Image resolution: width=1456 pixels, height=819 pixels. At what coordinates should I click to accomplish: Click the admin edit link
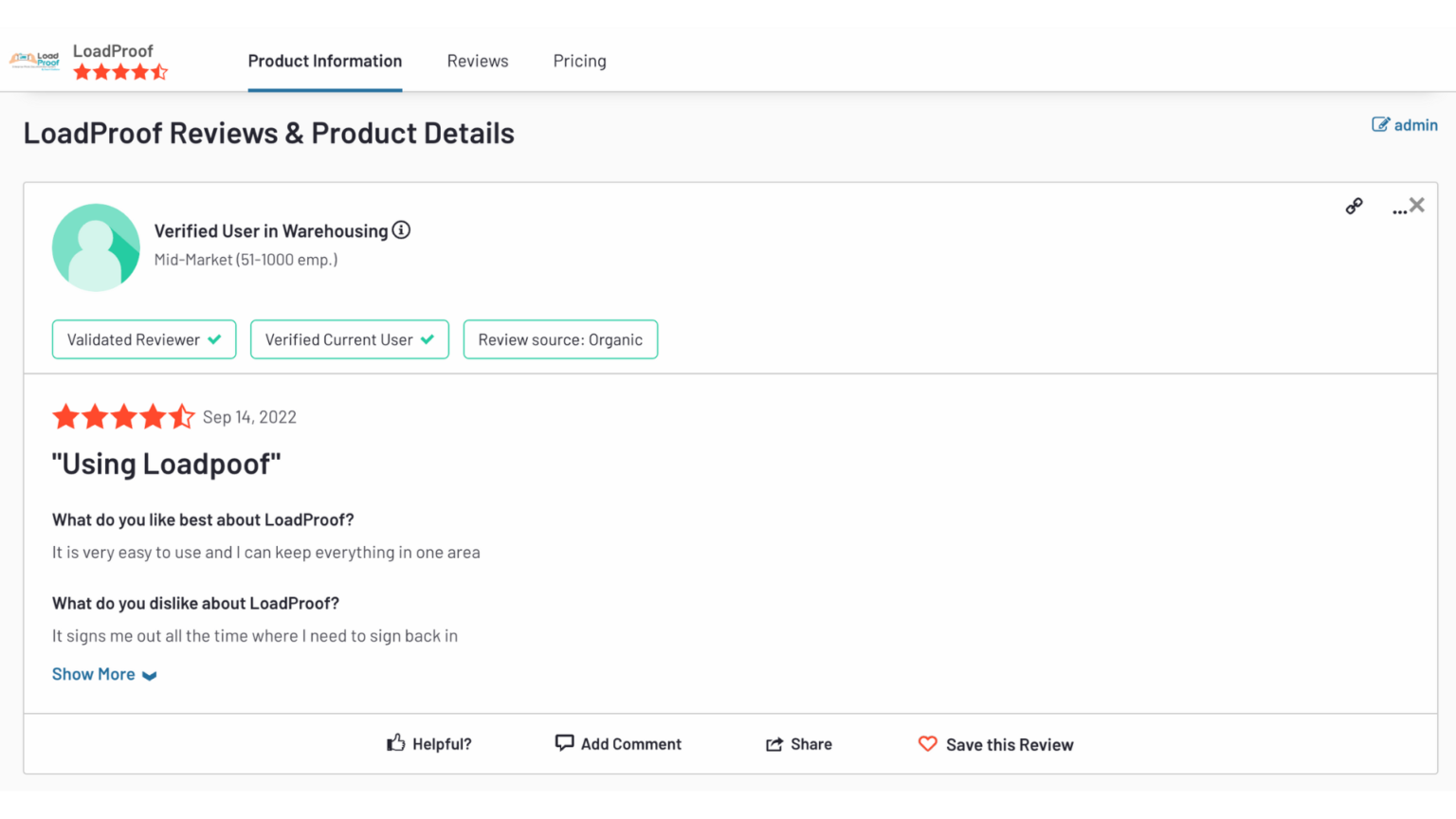(1405, 124)
